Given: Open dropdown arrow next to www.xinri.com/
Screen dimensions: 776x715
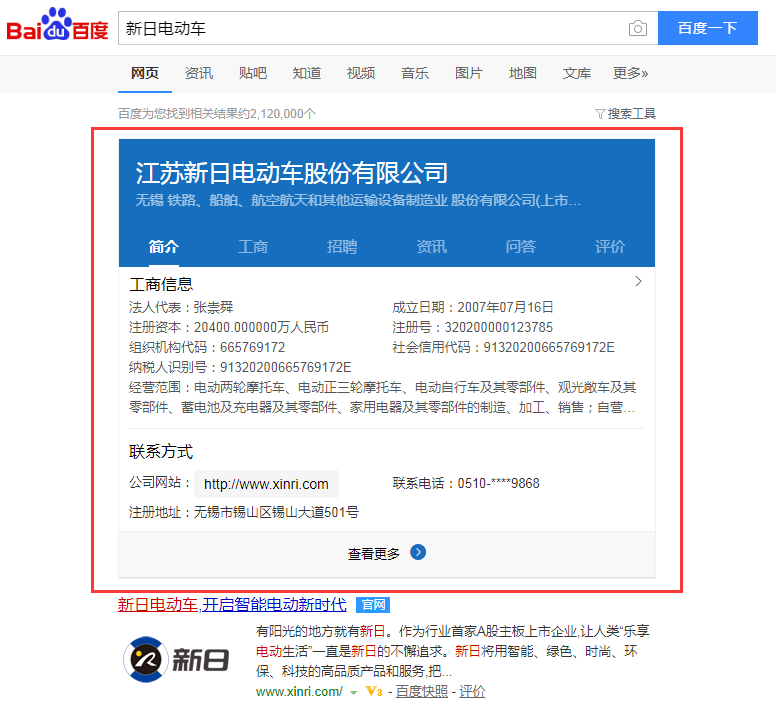Looking at the screenshot, I should (353, 692).
